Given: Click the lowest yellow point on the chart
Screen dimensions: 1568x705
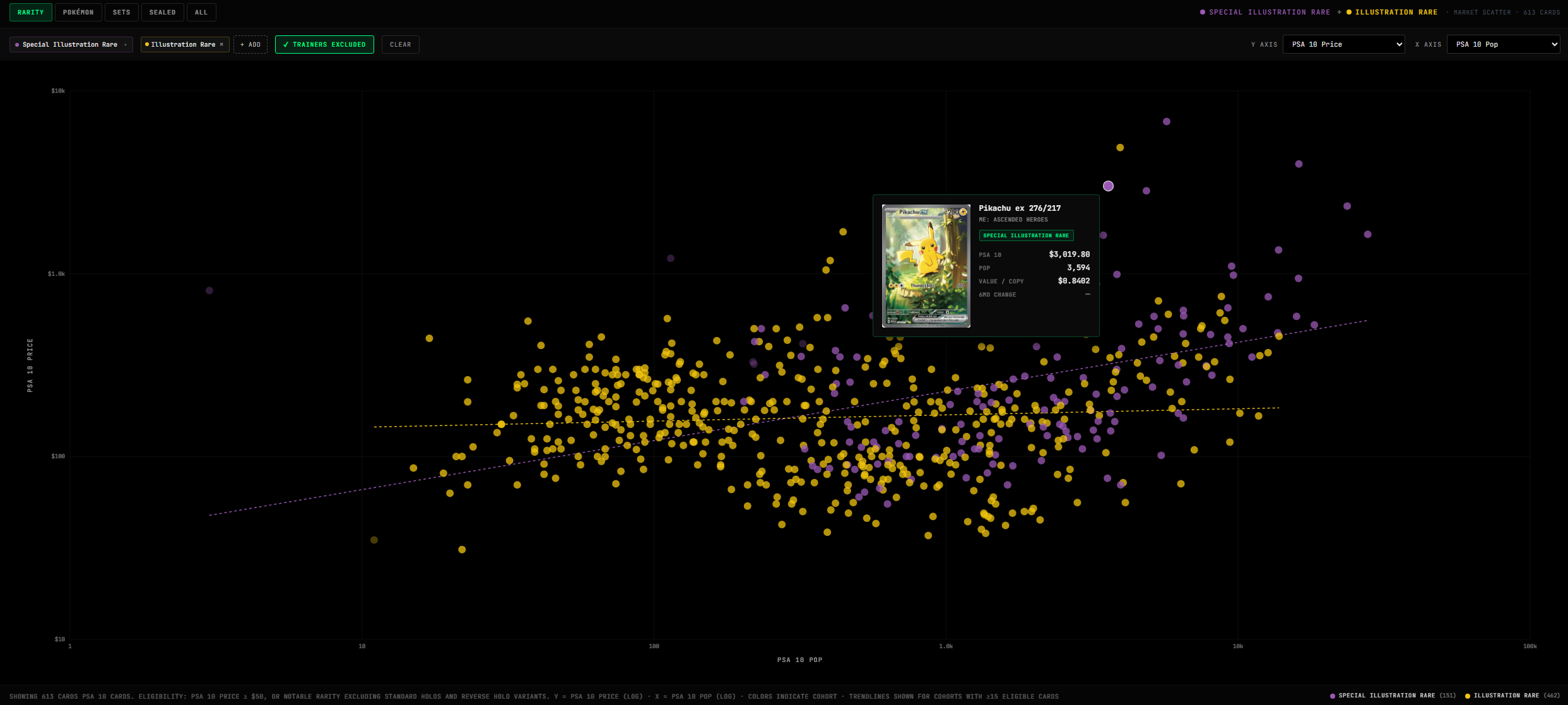Looking at the screenshot, I should pos(462,550).
